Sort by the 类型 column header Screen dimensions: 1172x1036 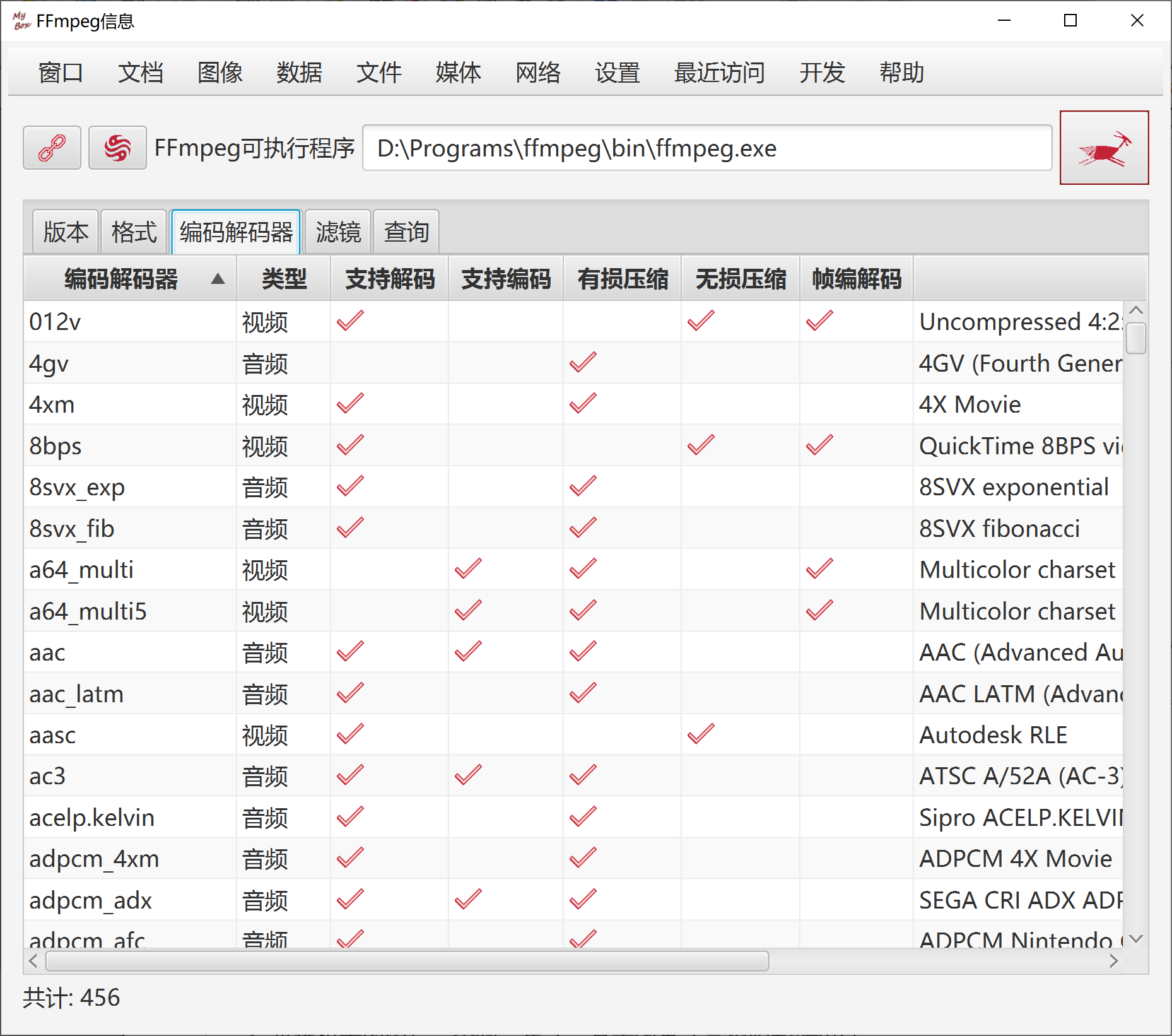(x=284, y=279)
